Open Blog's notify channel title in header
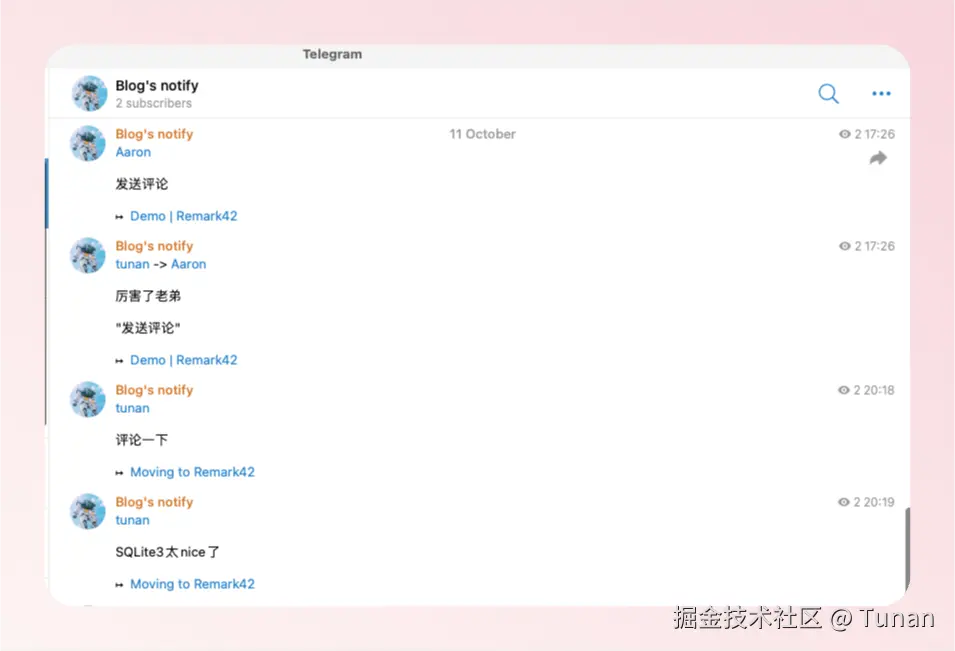 click(x=157, y=85)
